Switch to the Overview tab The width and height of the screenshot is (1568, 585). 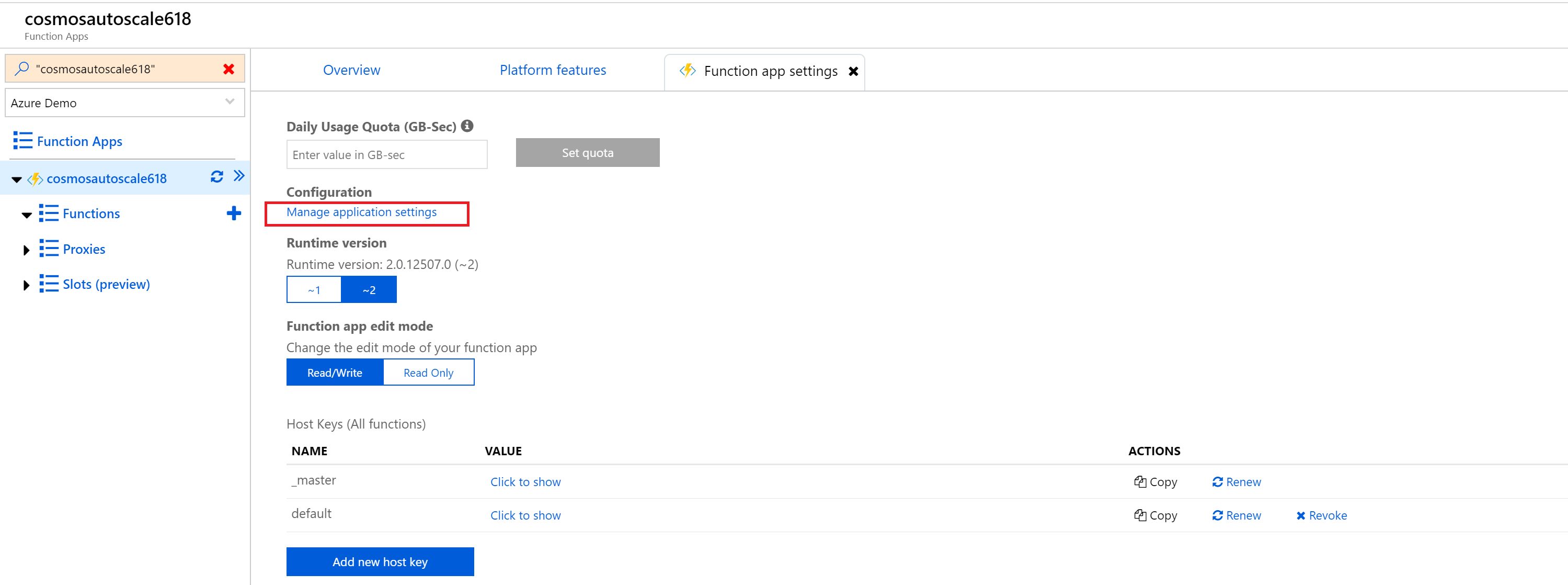click(351, 70)
